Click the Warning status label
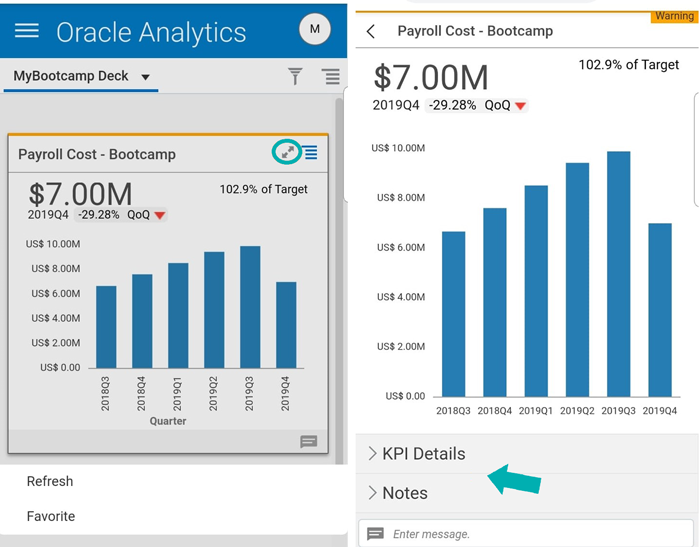The image size is (700, 547). point(674,16)
